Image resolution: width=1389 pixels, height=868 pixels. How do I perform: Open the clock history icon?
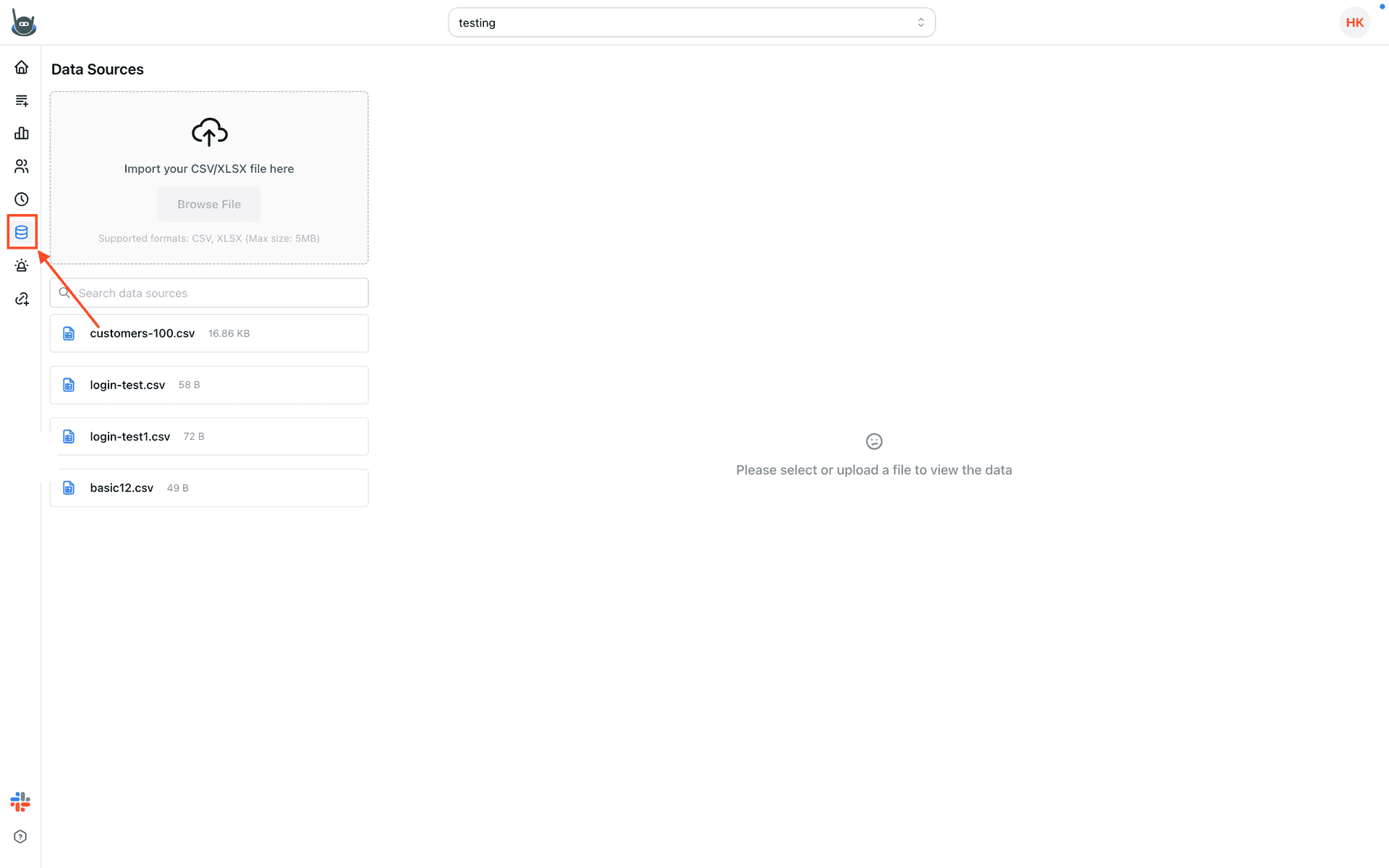click(22, 199)
